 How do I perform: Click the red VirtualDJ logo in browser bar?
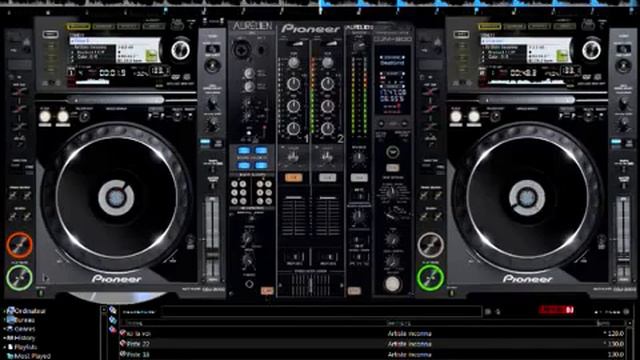(556, 310)
